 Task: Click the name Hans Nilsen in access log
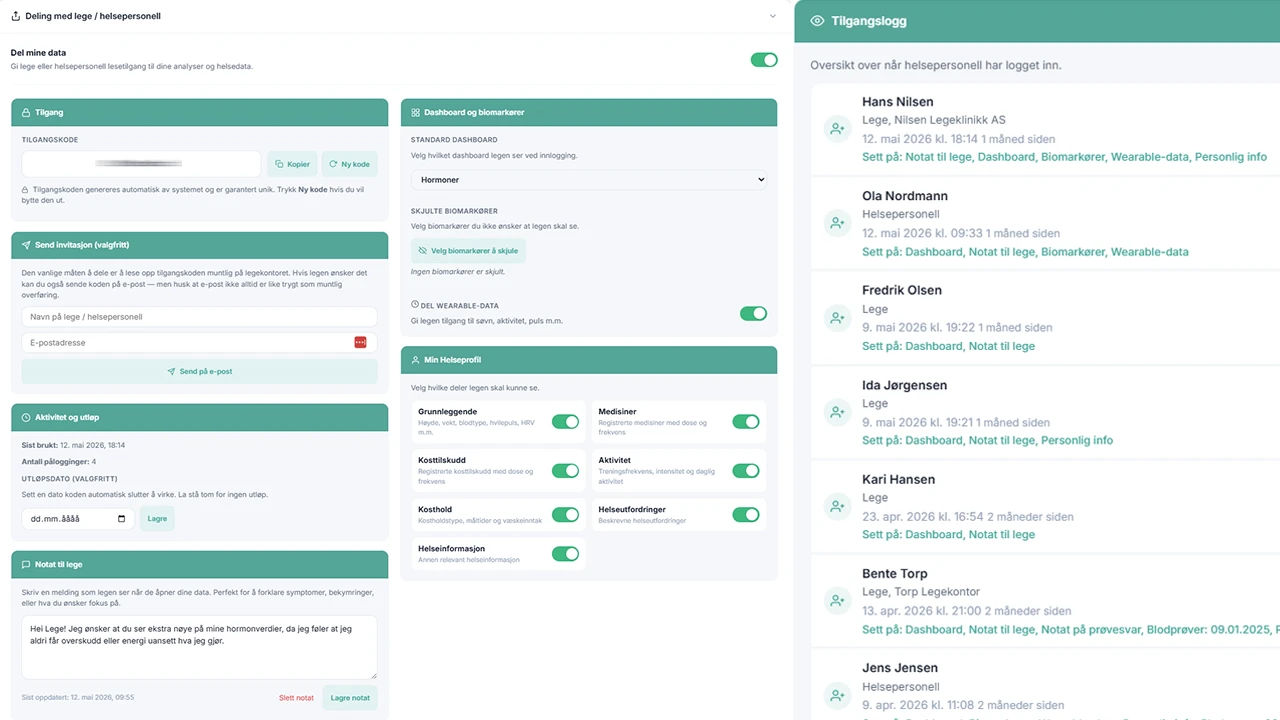pyautogui.click(x=898, y=102)
